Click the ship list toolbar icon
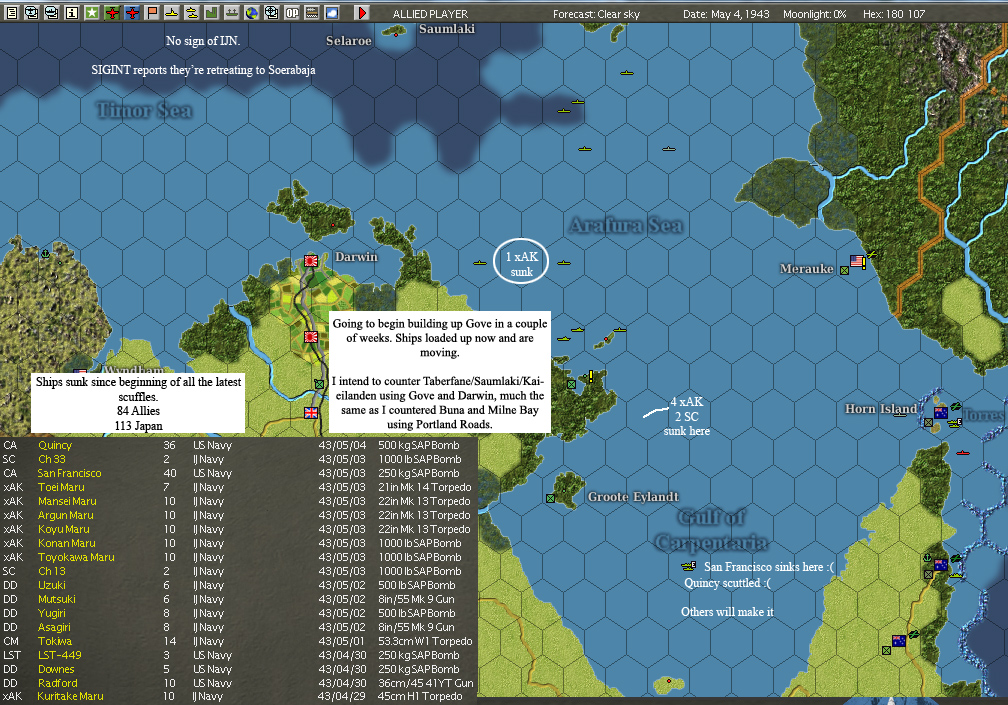1008x705 pixels. tap(51, 12)
